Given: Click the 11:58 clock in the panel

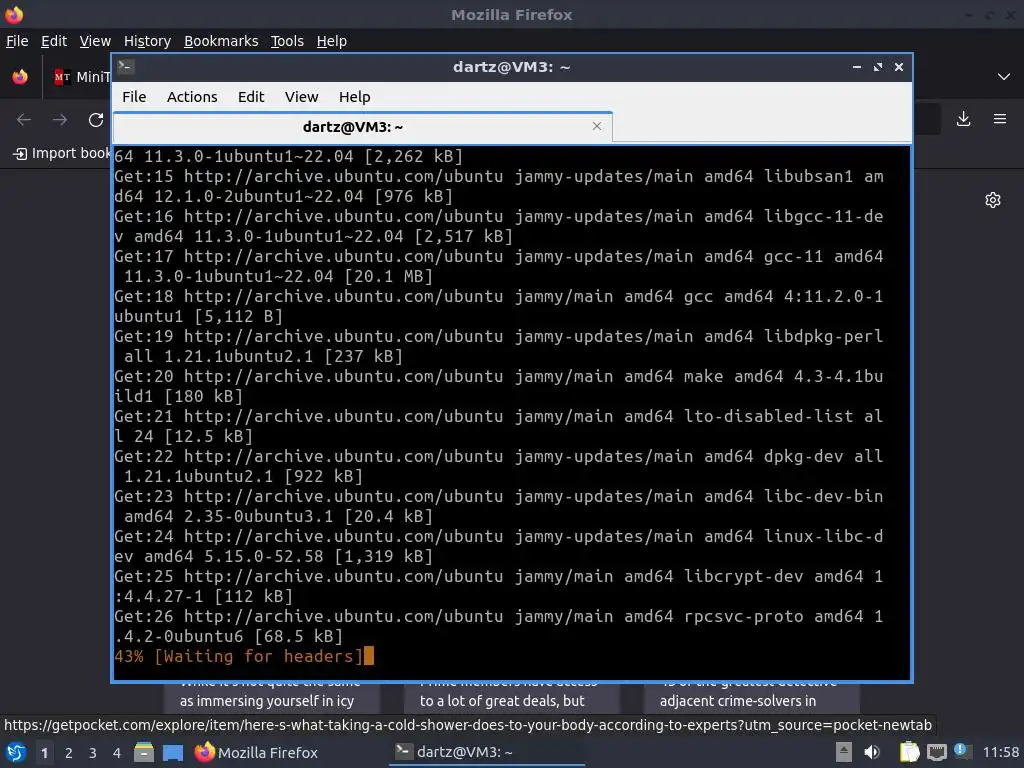Looking at the screenshot, I should click(x=1000, y=752).
